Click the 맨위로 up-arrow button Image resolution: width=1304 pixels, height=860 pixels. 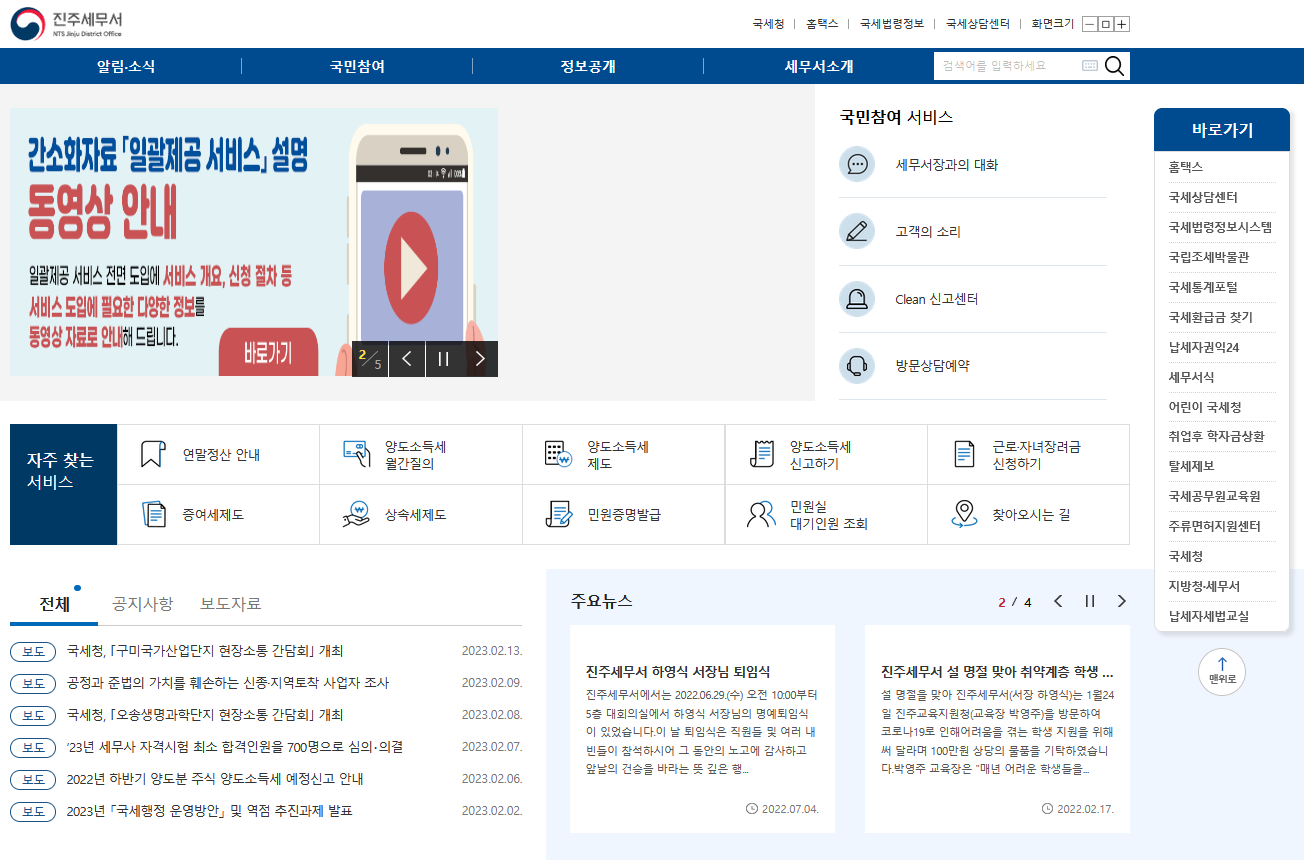(1222, 671)
